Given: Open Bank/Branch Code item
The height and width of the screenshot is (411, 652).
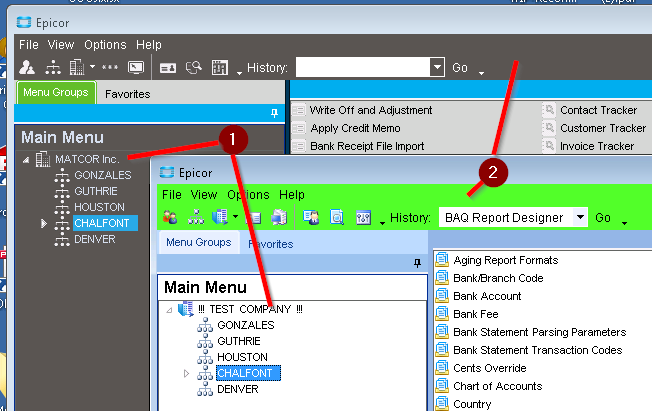Looking at the screenshot, I should 498,278.
